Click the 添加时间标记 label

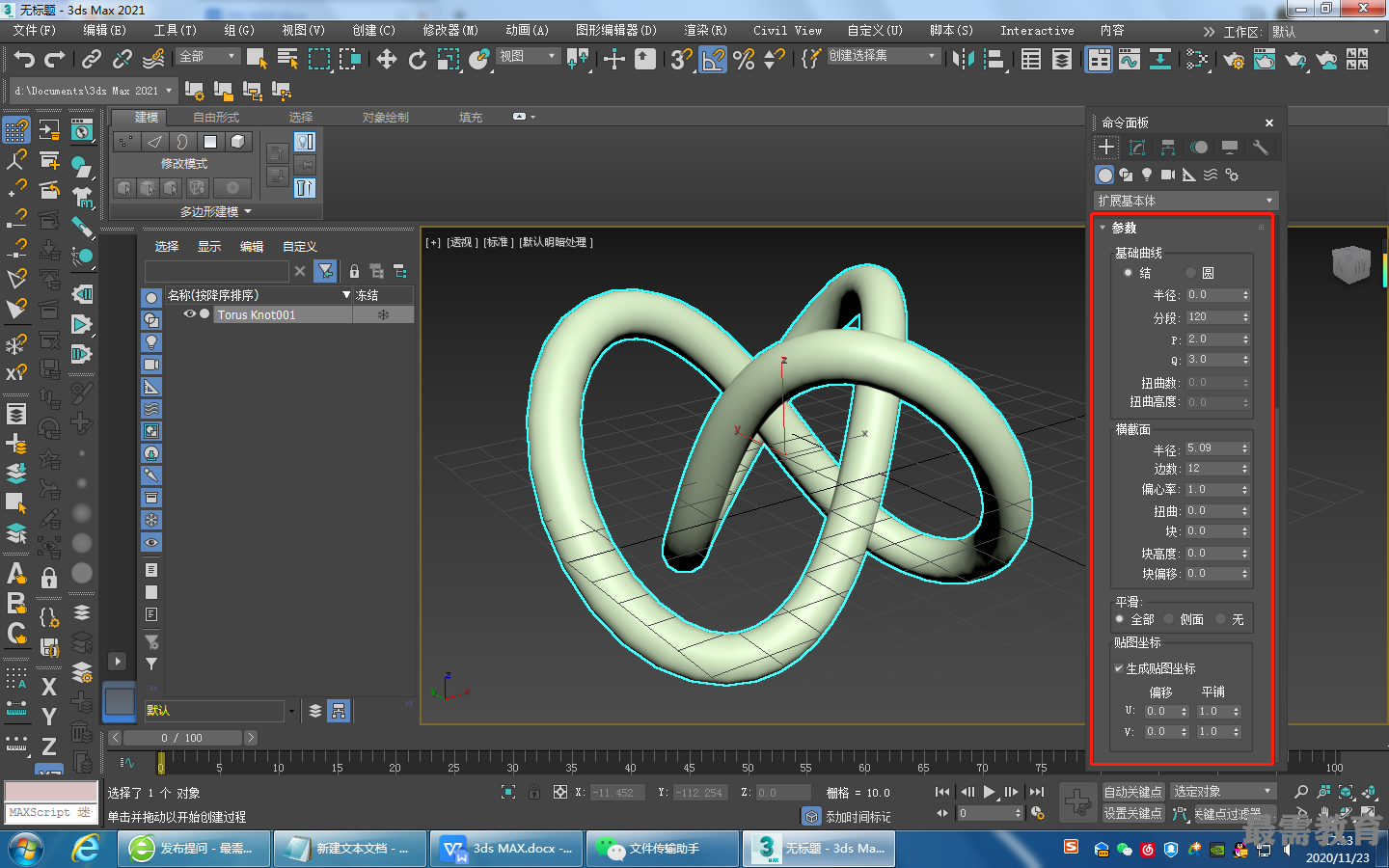[x=858, y=817]
